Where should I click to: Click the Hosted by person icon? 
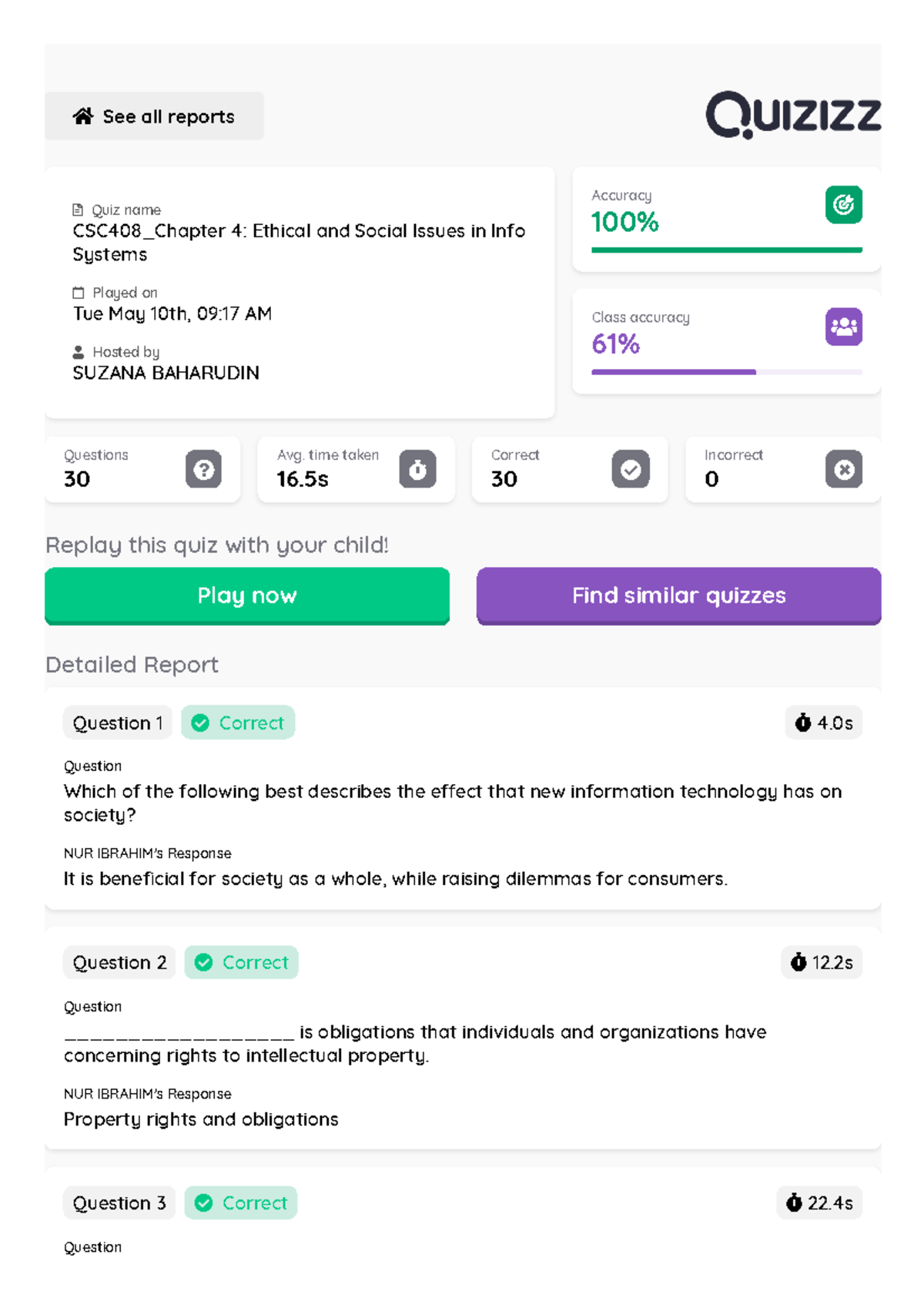pos(79,351)
